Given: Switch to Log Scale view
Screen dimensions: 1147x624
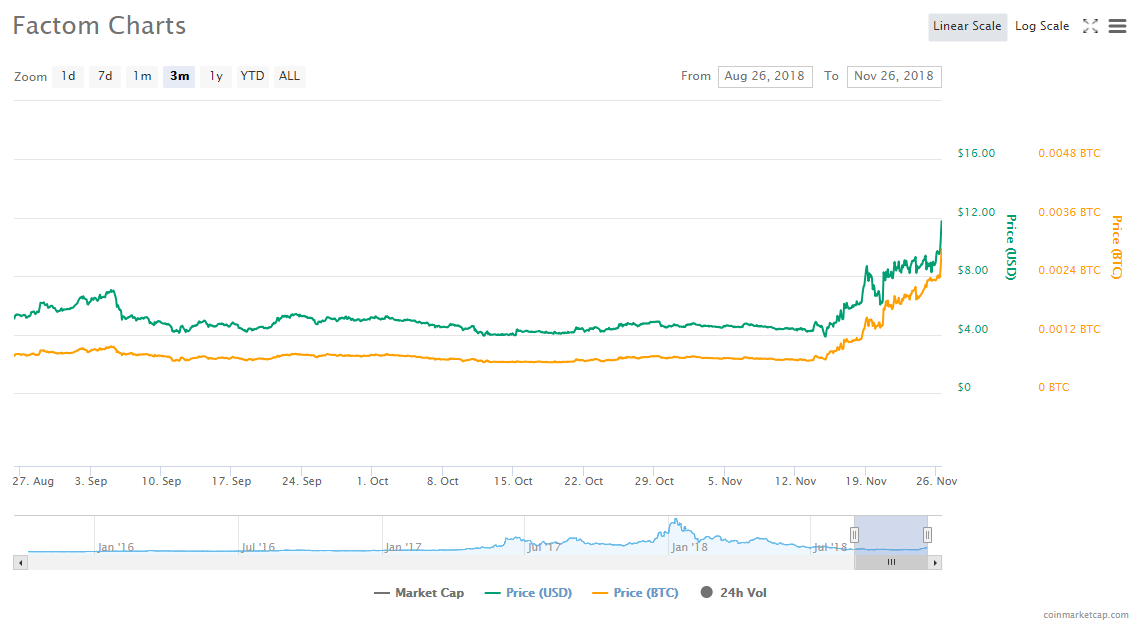Looking at the screenshot, I should pyautogui.click(x=1042, y=26).
